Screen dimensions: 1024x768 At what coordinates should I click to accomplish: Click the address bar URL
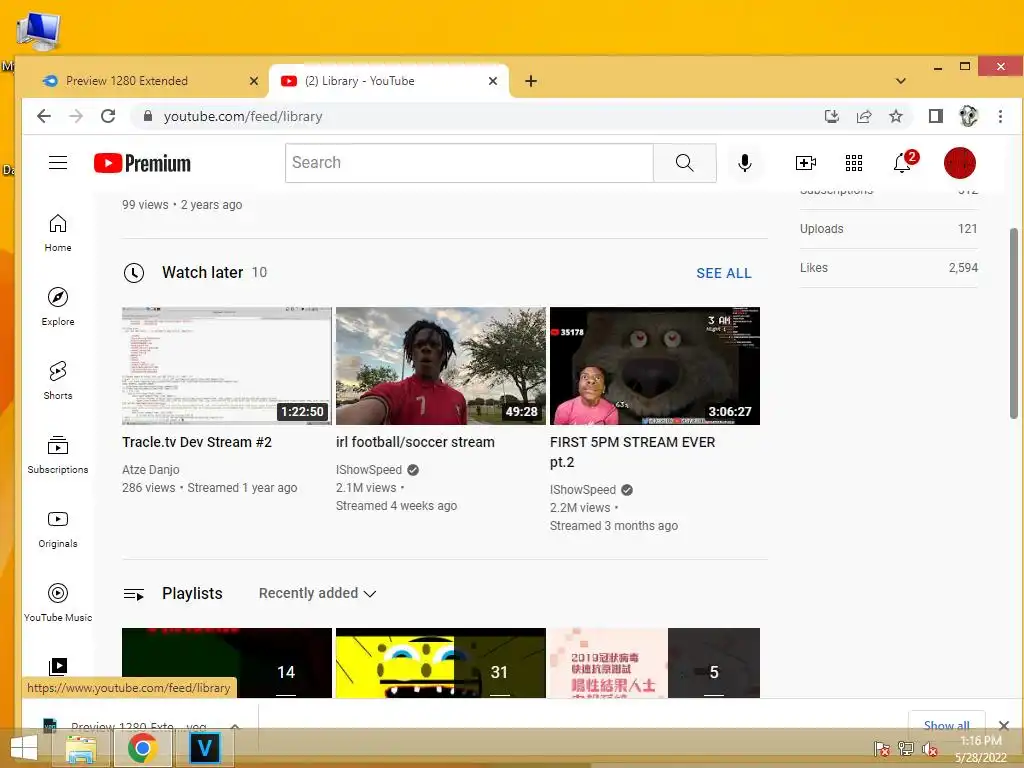click(243, 116)
